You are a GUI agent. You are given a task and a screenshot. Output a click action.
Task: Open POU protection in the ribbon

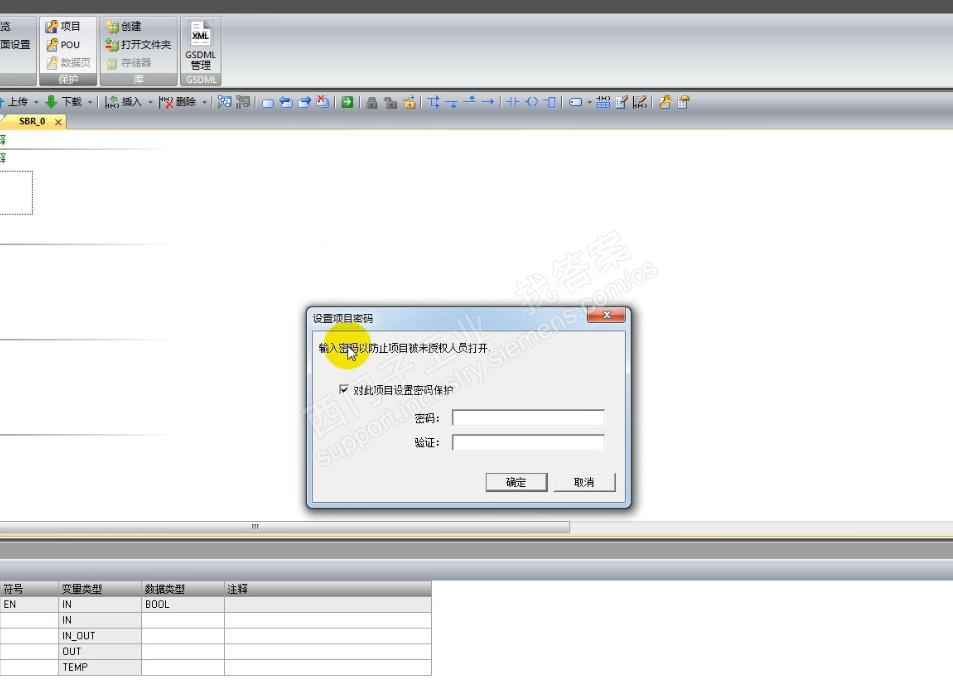[63, 44]
